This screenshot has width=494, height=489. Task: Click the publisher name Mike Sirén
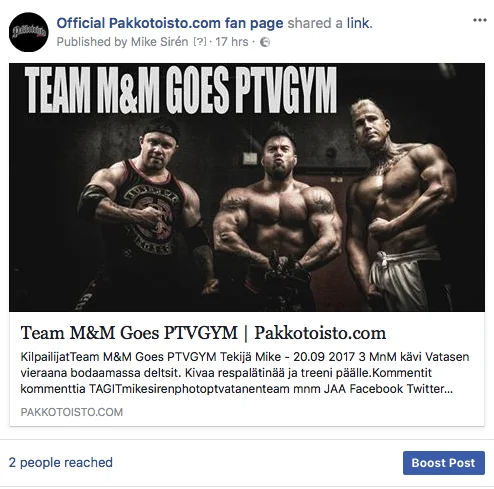(160, 42)
